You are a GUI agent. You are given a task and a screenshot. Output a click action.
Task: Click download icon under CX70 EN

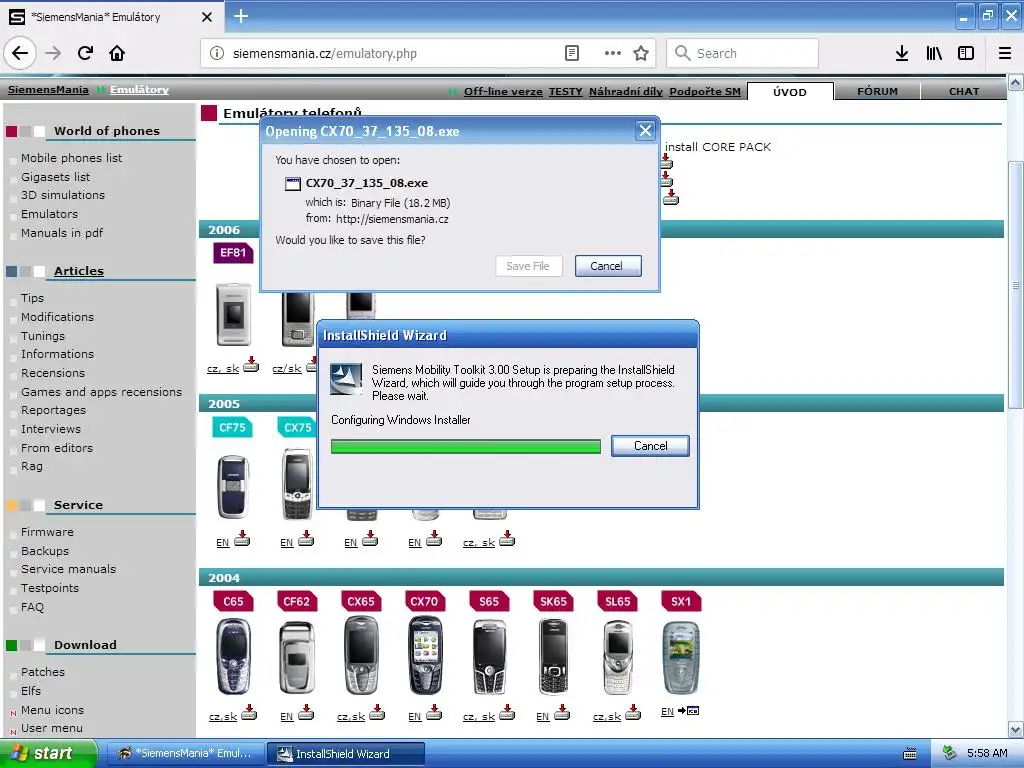(x=434, y=712)
